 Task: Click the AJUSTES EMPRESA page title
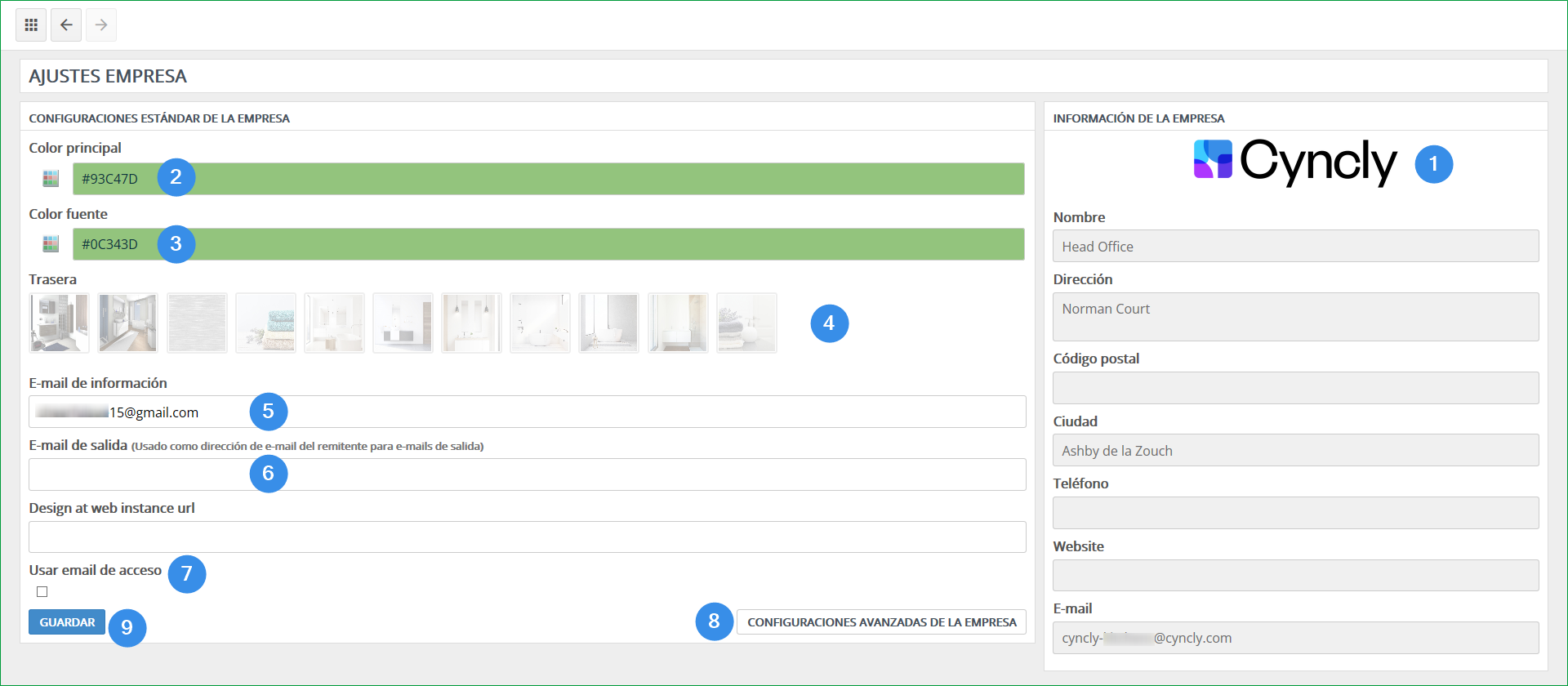coord(108,76)
